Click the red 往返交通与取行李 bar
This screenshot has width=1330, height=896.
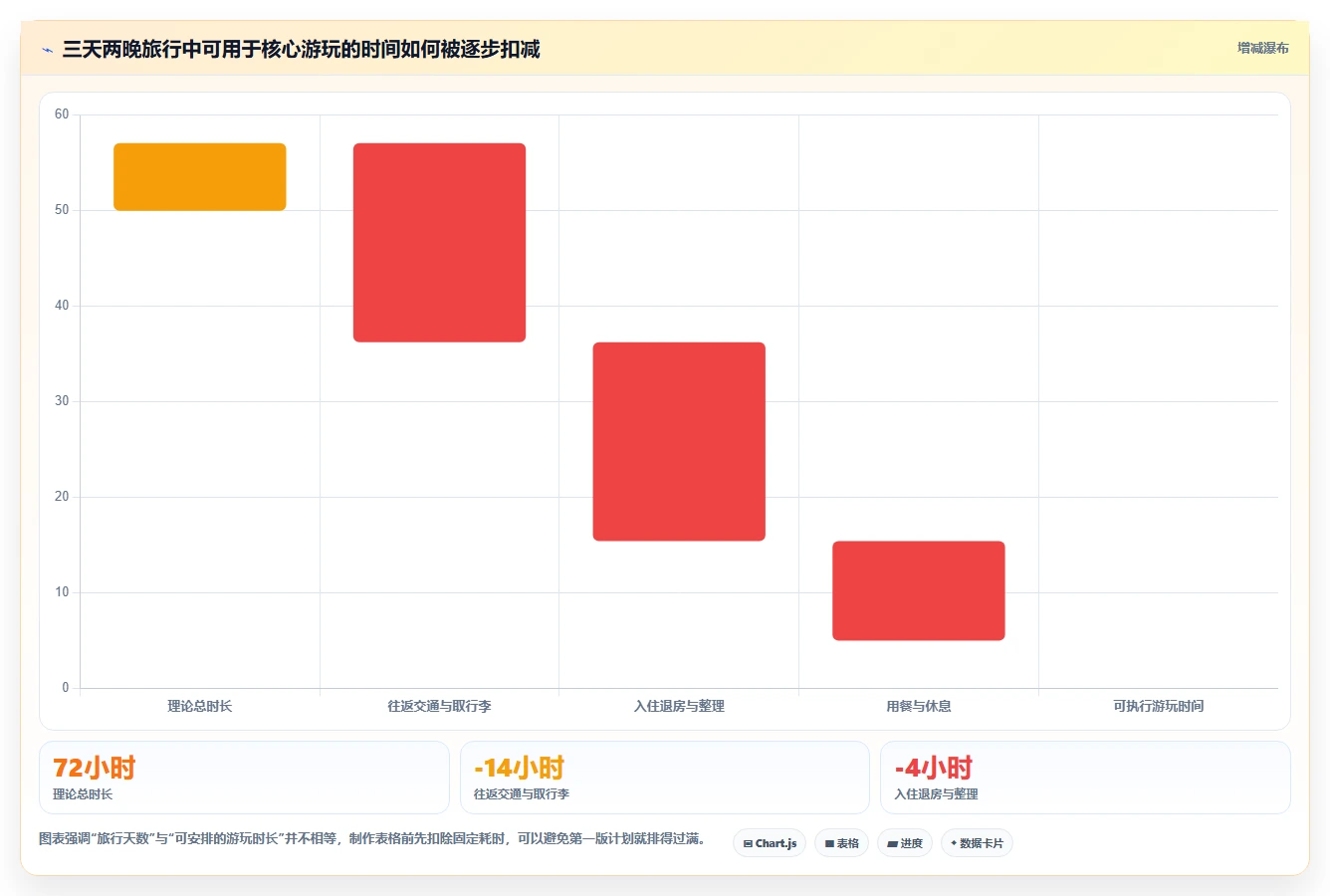coord(439,243)
